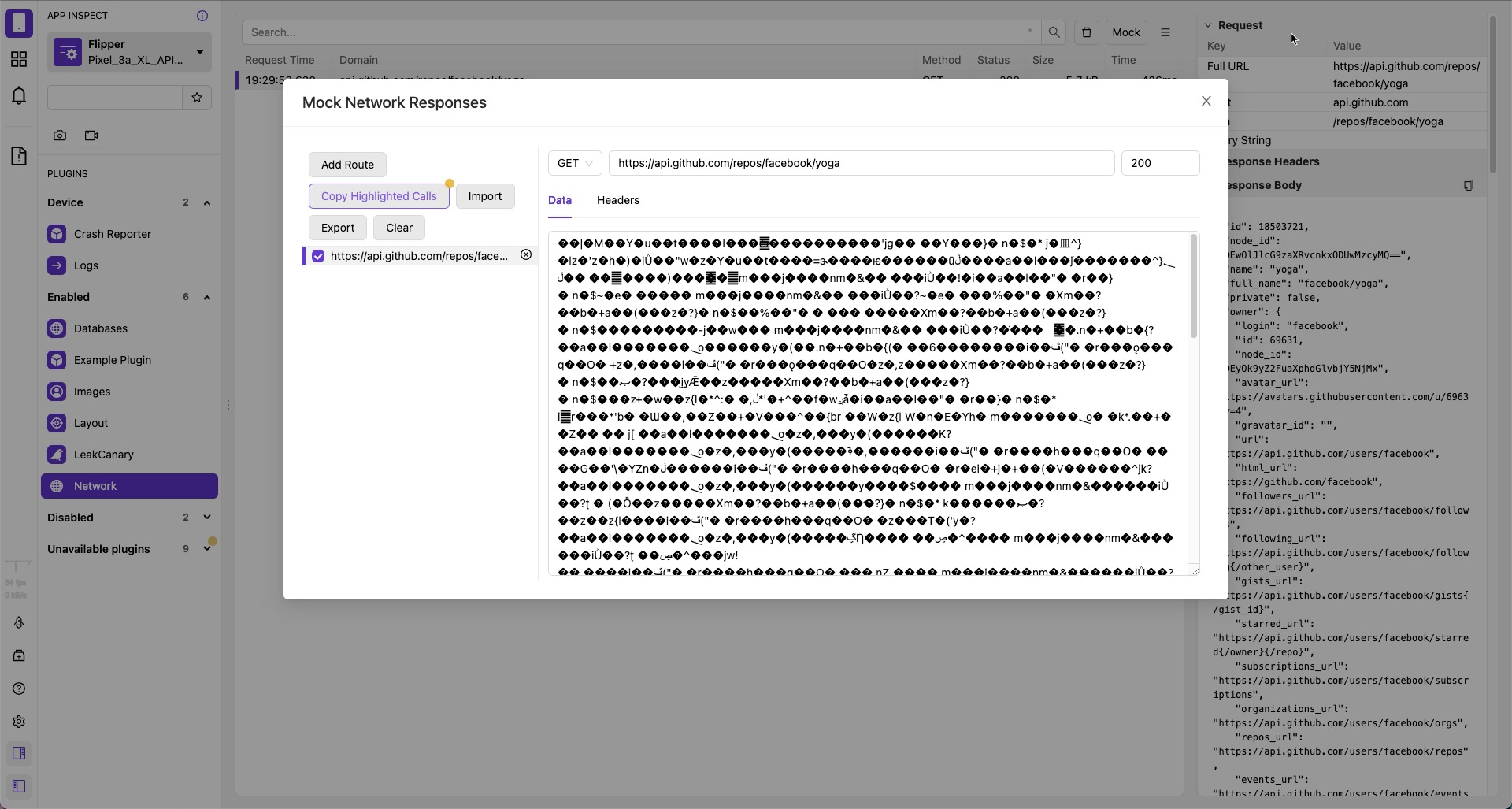Click the 200 status code field
This screenshot has width=1512, height=809.
(1161, 163)
